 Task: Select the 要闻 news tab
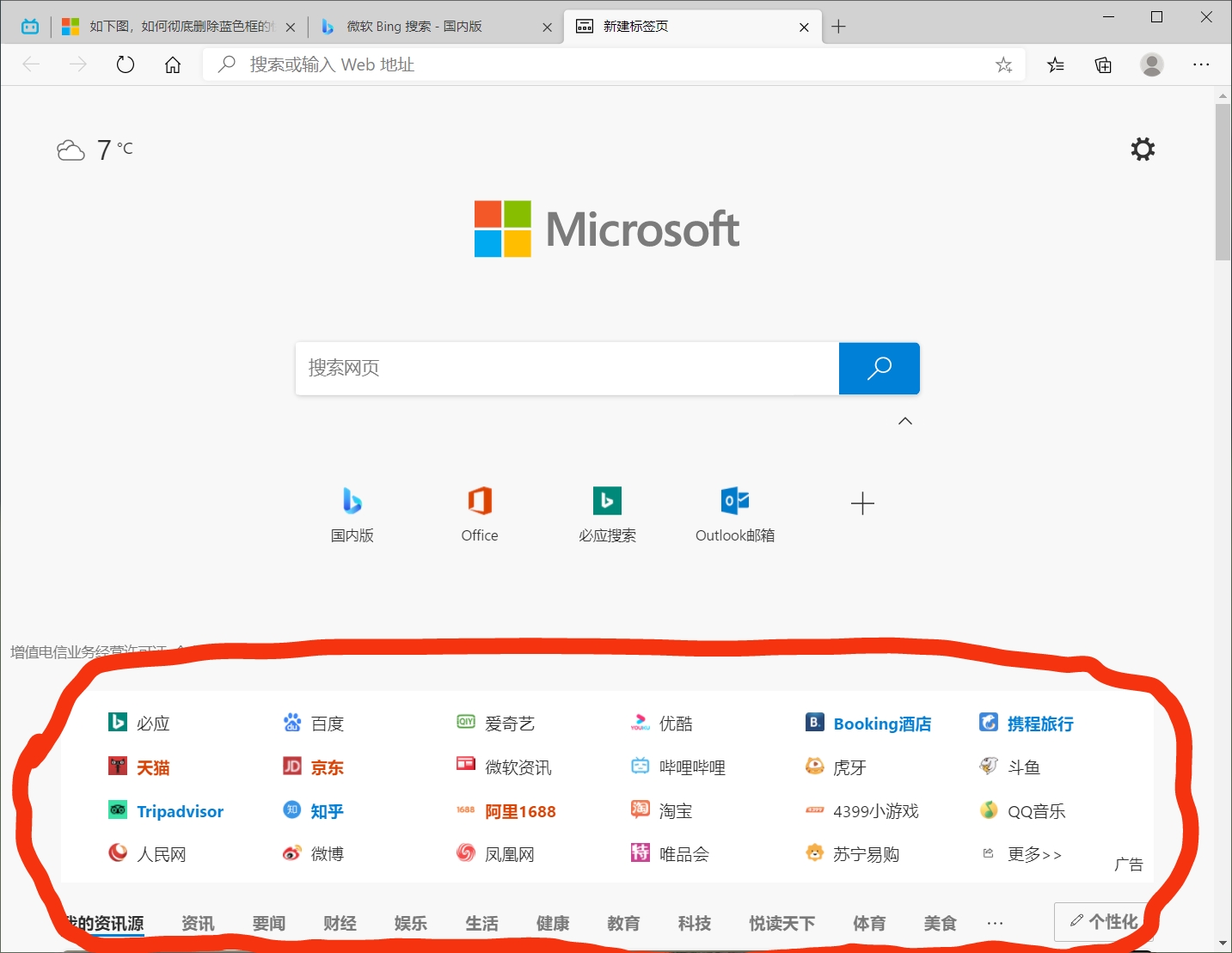[269, 923]
